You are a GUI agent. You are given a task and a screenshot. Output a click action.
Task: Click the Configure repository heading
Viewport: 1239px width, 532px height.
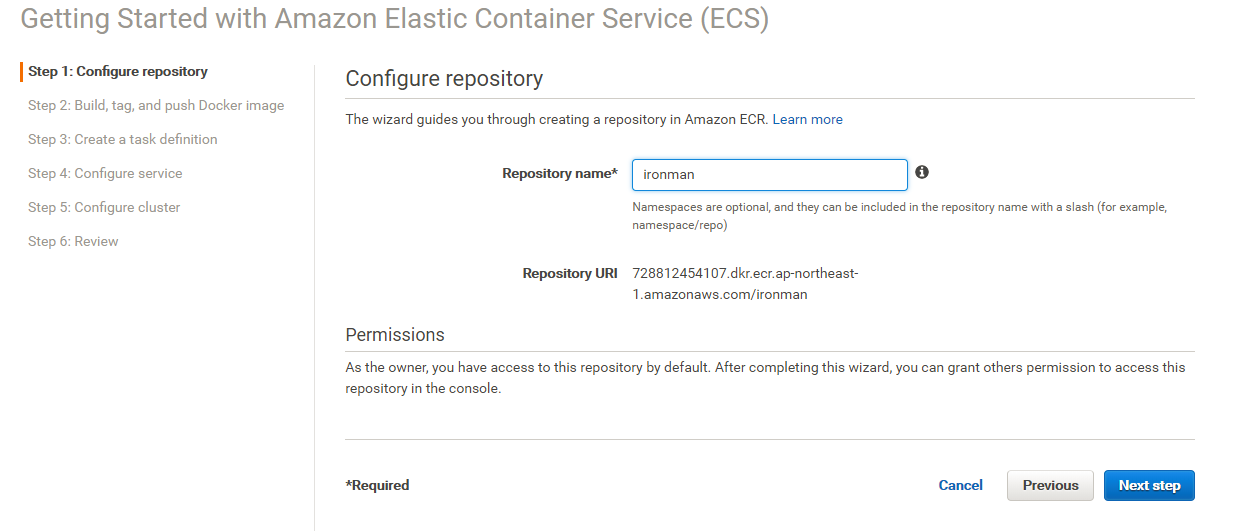[x=444, y=78]
